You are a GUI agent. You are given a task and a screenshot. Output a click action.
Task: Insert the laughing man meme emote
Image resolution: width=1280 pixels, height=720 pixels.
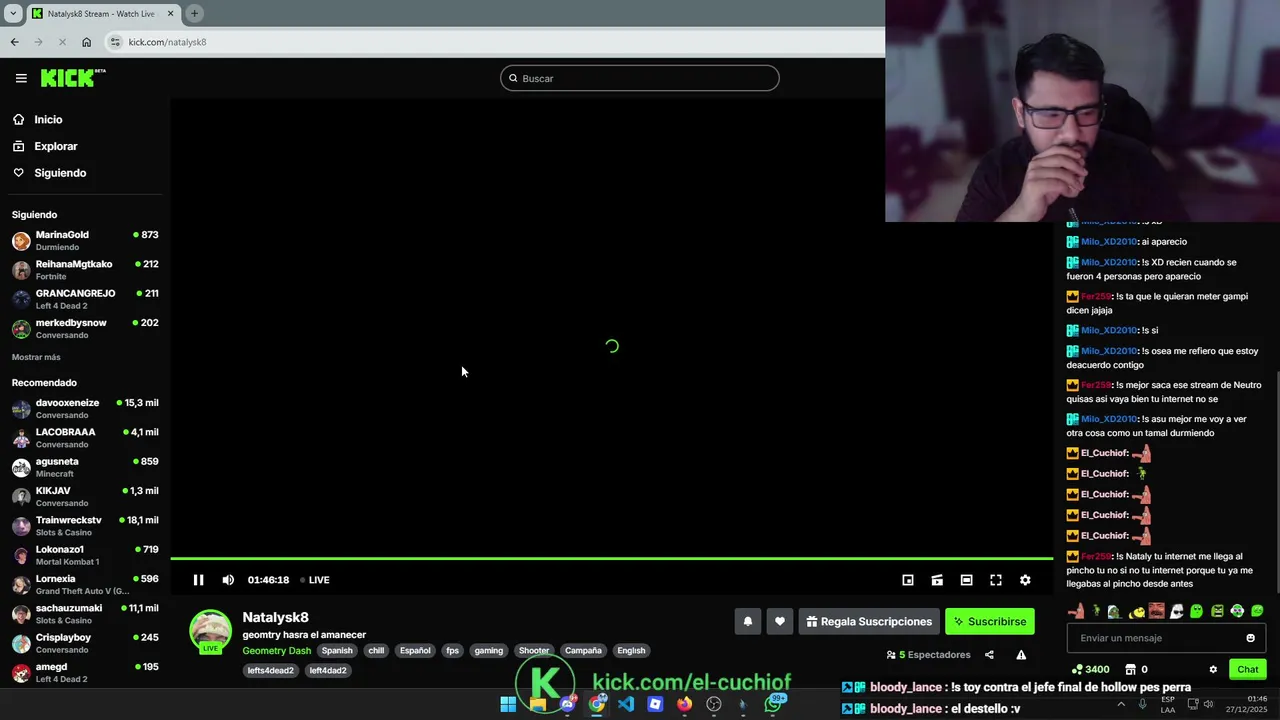click(1156, 611)
